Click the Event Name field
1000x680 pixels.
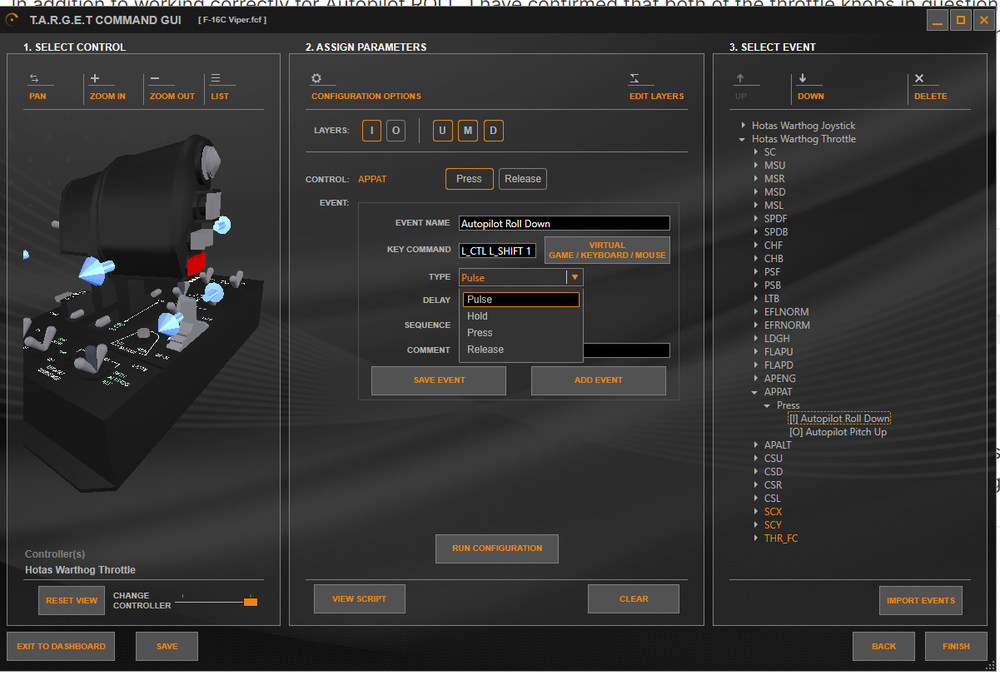point(564,224)
